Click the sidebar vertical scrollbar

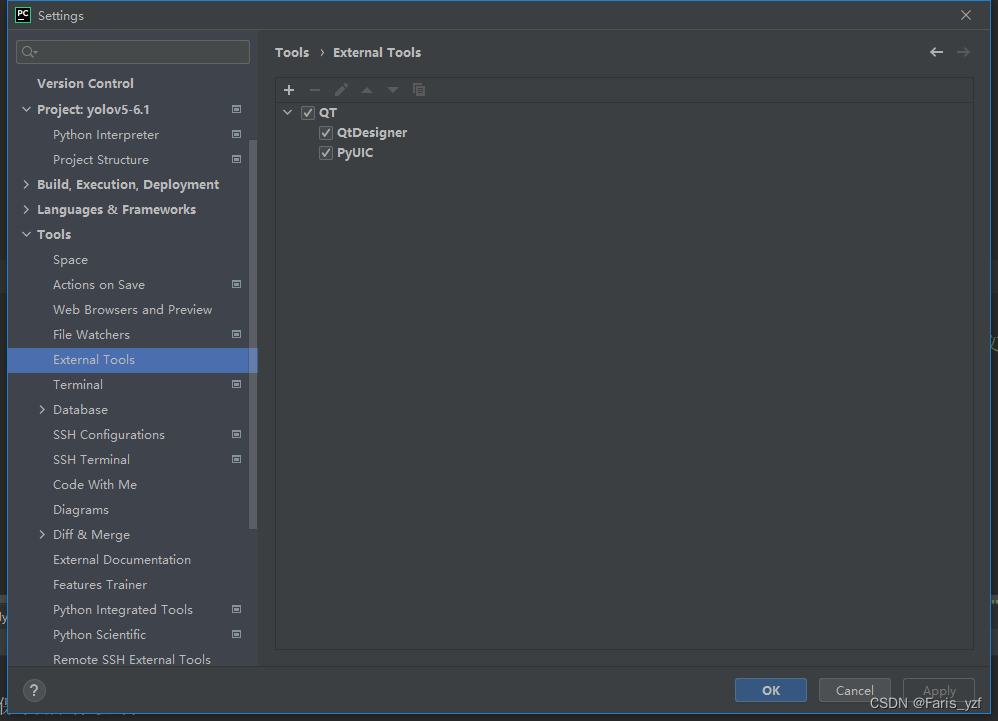pos(253,334)
